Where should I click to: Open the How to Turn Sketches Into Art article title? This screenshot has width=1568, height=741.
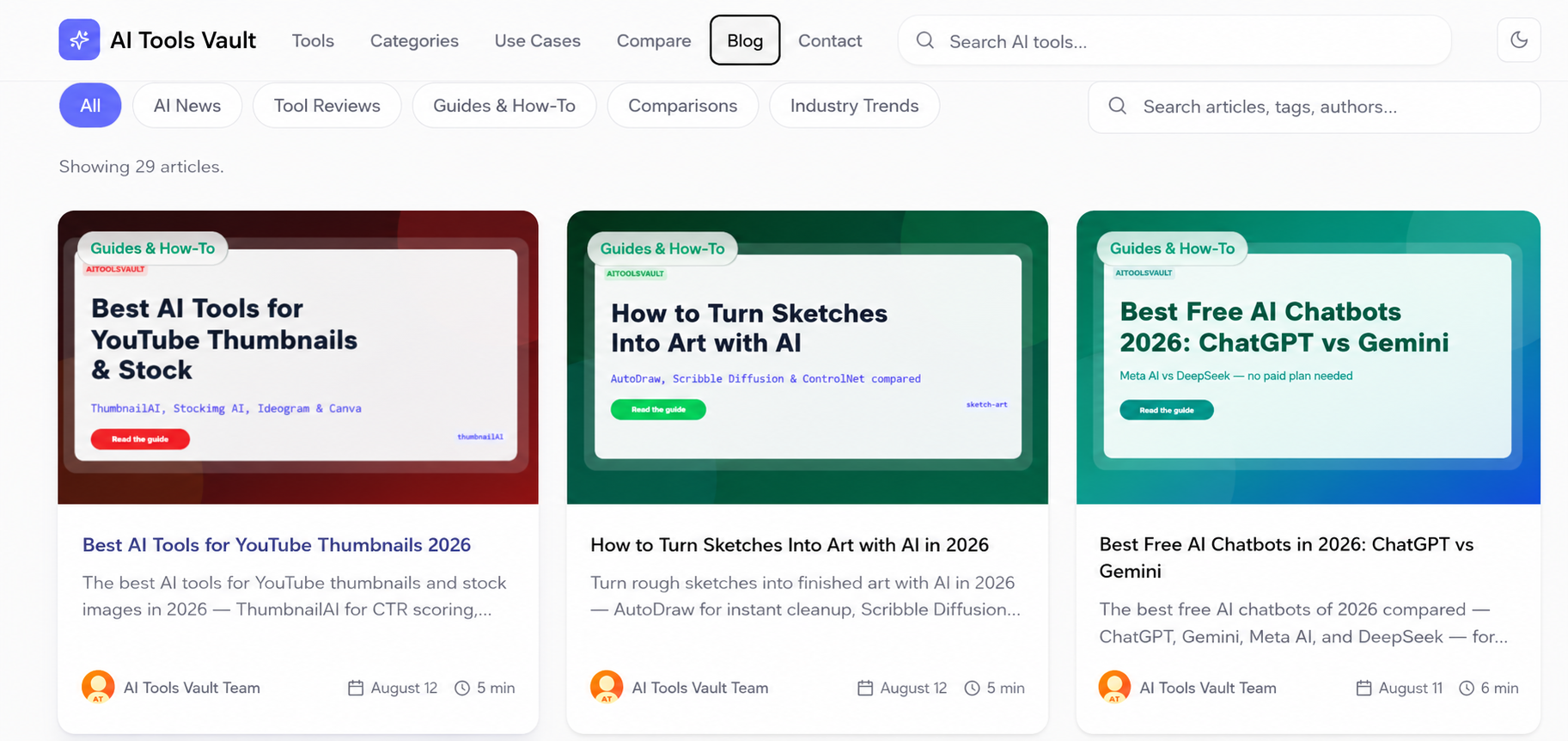coord(790,545)
